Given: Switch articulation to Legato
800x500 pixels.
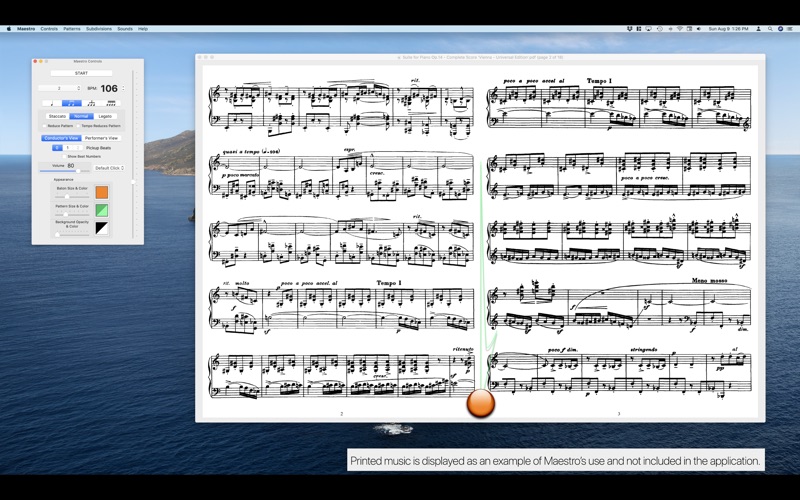Looking at the screenshot, I should 105,116.
